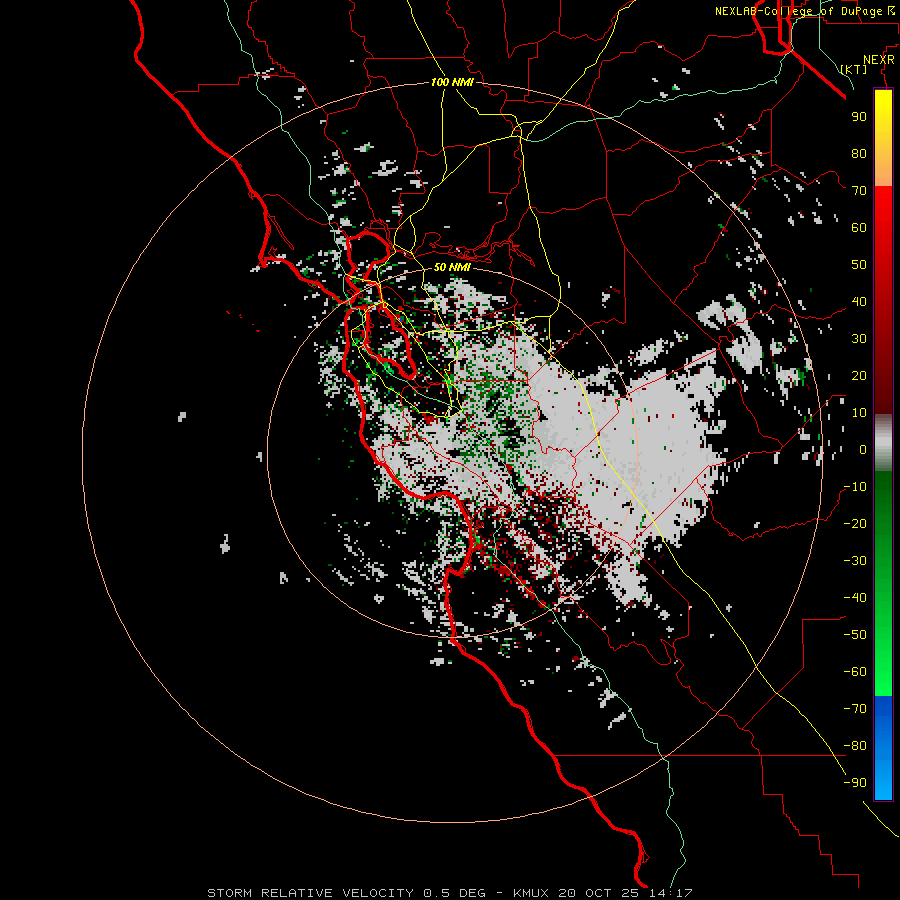
Task: Click the "20" value on velocity scale
Action: [859, 375]
